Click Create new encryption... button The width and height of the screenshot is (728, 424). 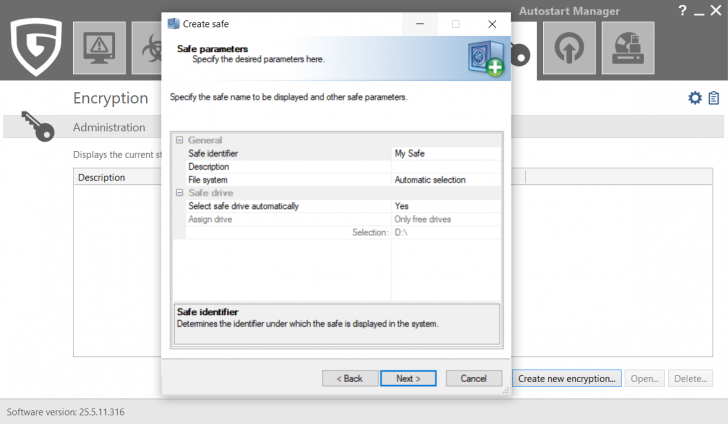pyautogui.click(x=566, y=378)
